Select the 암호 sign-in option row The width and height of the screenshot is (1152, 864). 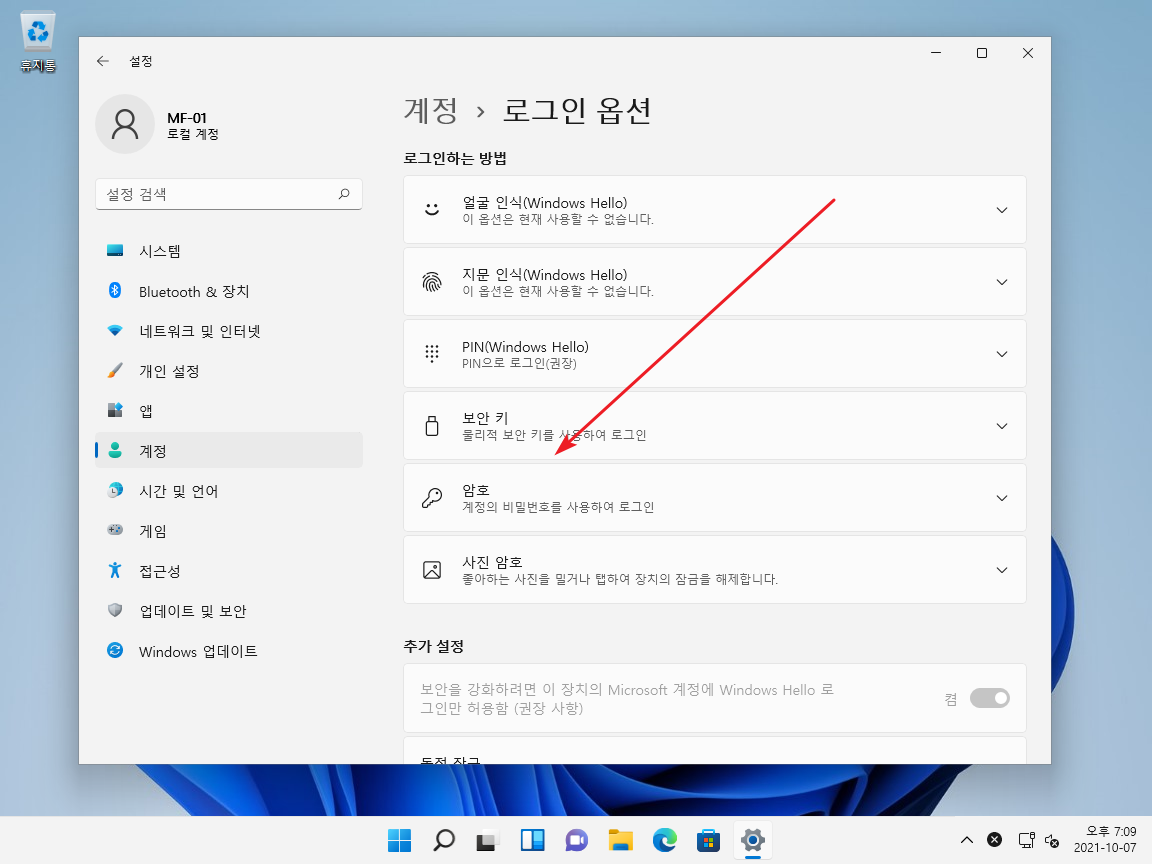(x=715, y=498)
